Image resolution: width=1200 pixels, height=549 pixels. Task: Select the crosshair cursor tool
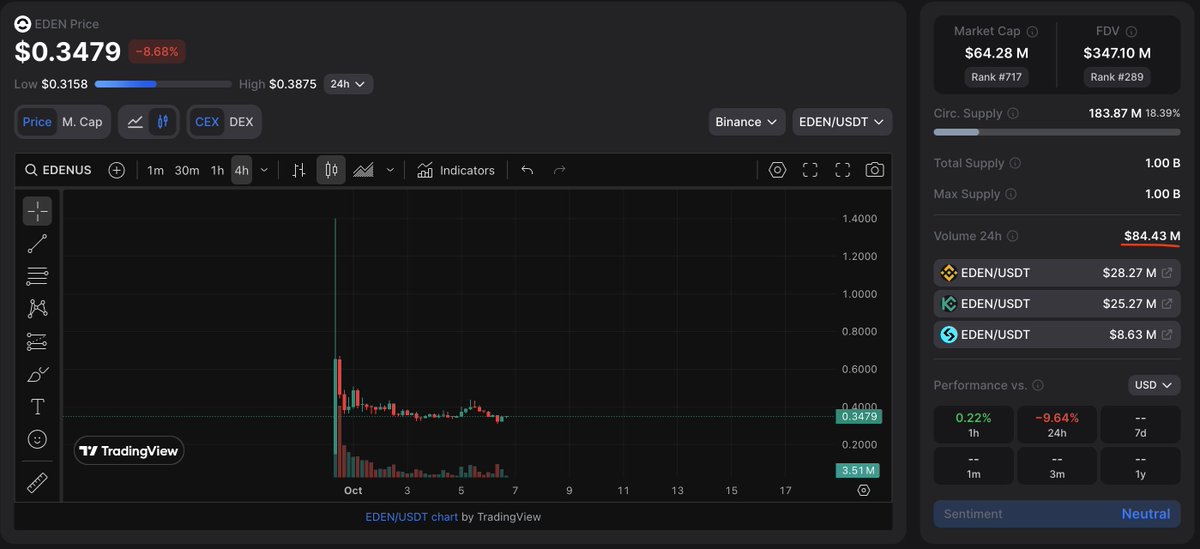coord(37,211)
